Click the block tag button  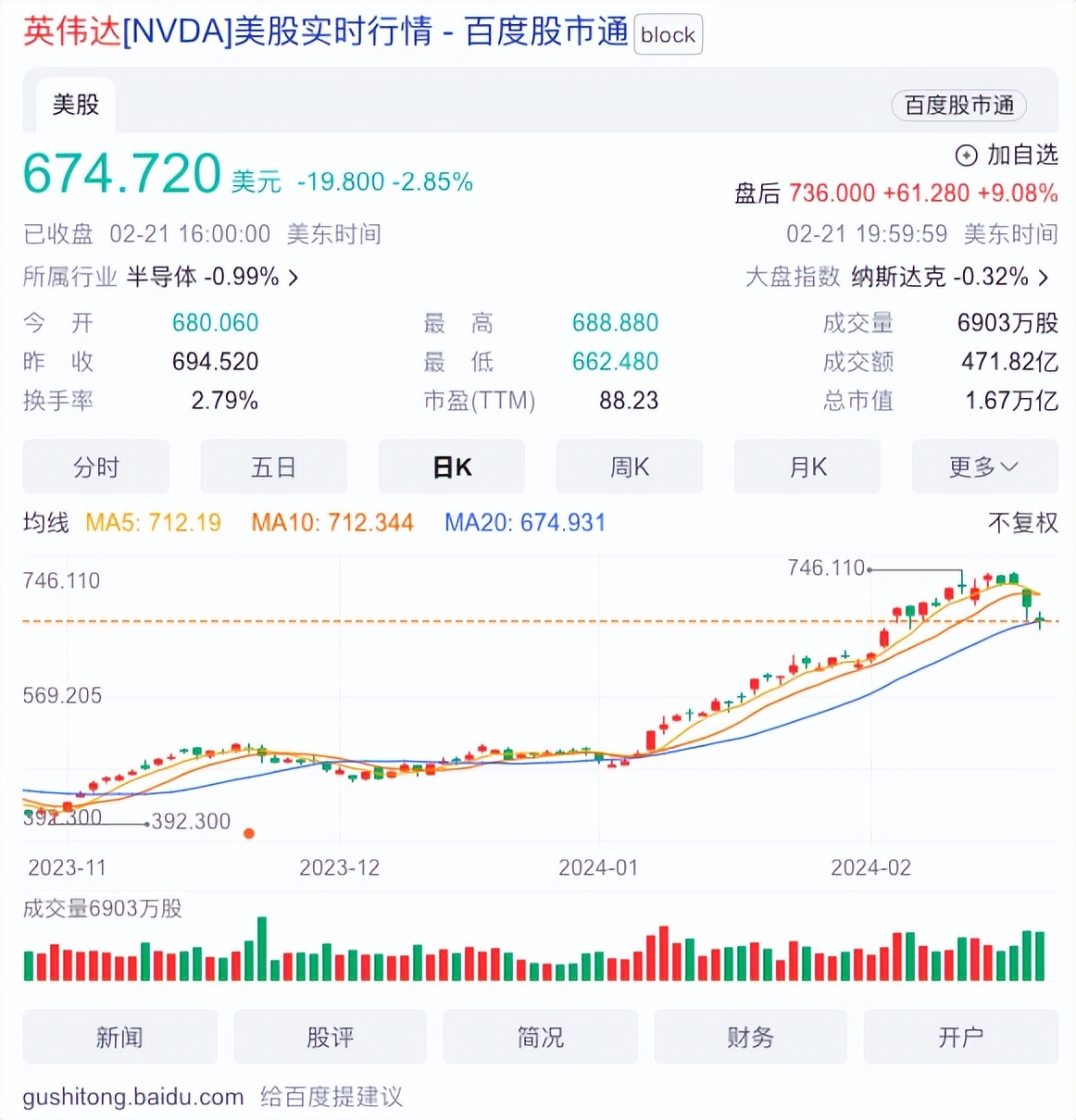[x=668, y=35]
